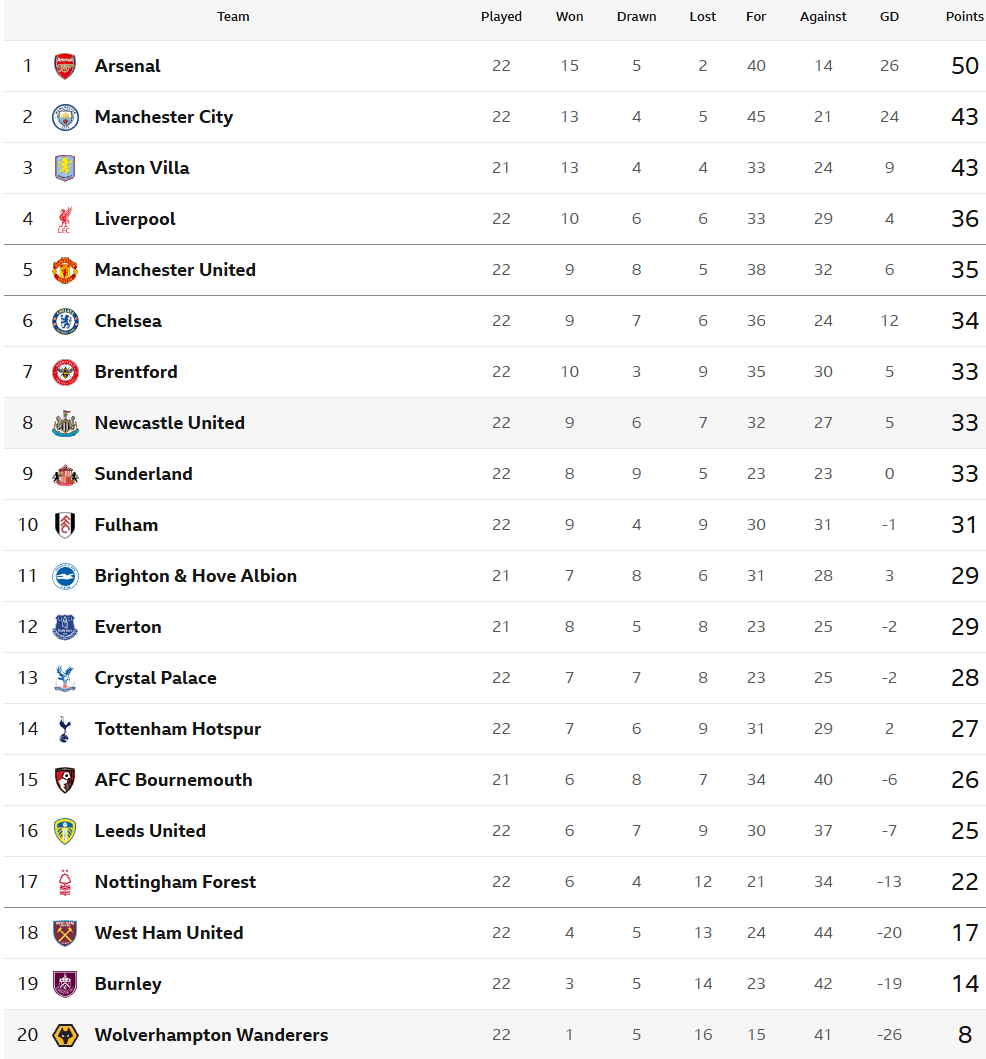Open the Manchester United team link
Viewport: 986px width, 1059px height.
tap(175, 270)
